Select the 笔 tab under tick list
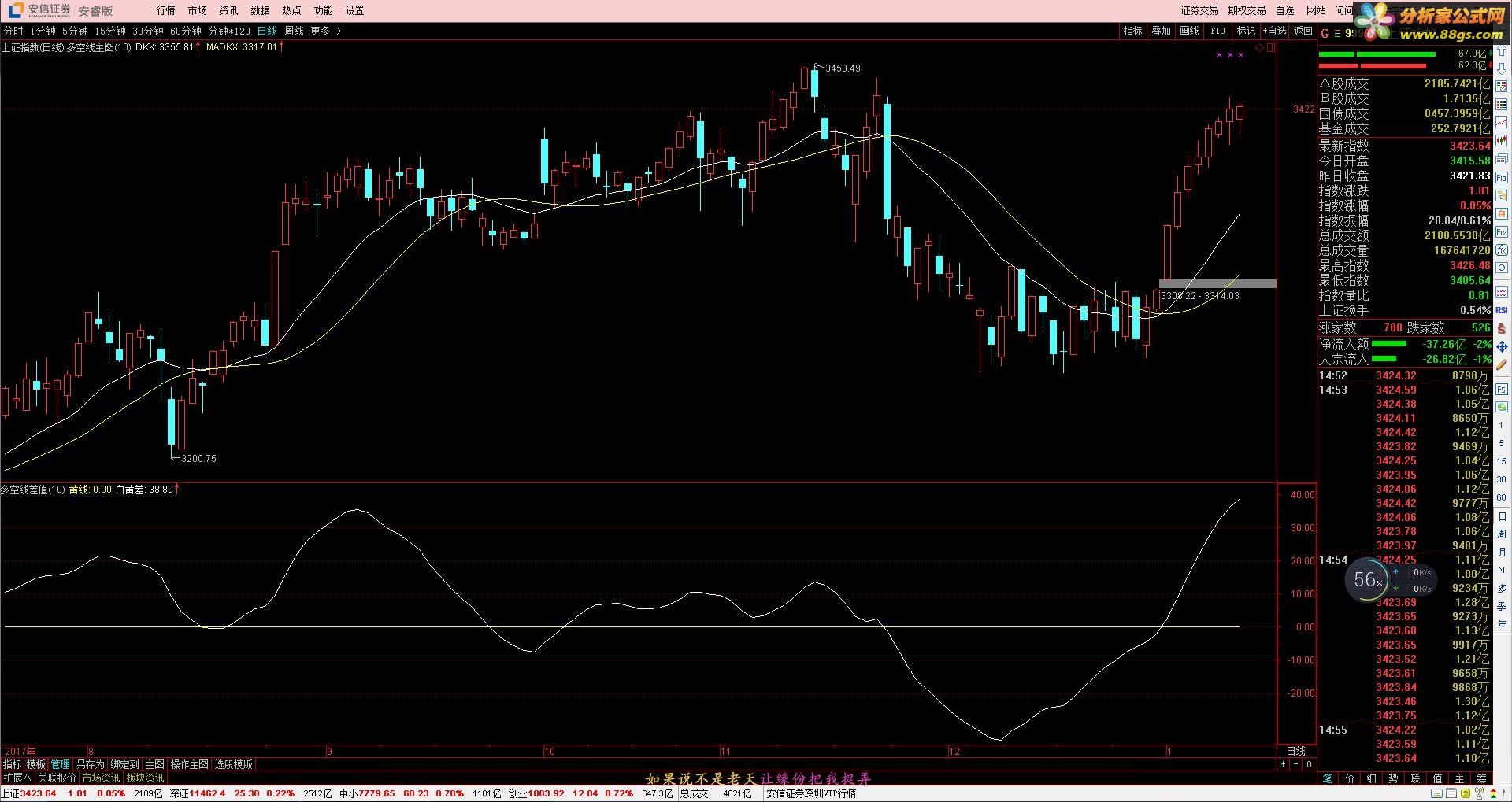 pyautogui.click(x=1327, y=778)
